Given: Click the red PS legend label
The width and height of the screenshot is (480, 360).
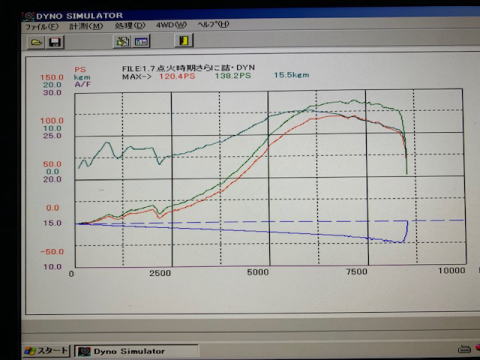Looking at the screenshot, I should coord(80,69).
